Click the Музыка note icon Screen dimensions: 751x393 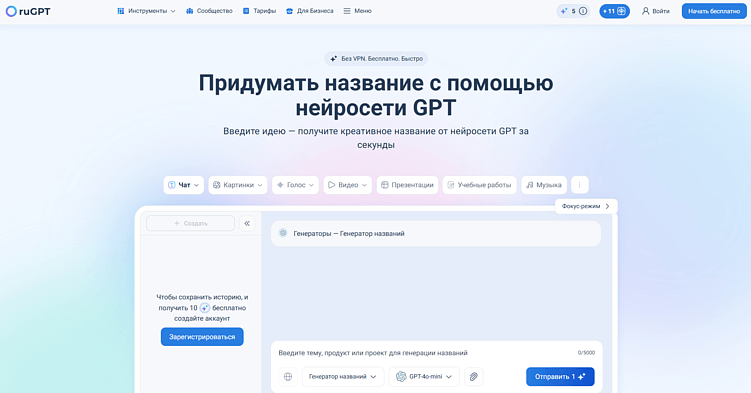530,185
